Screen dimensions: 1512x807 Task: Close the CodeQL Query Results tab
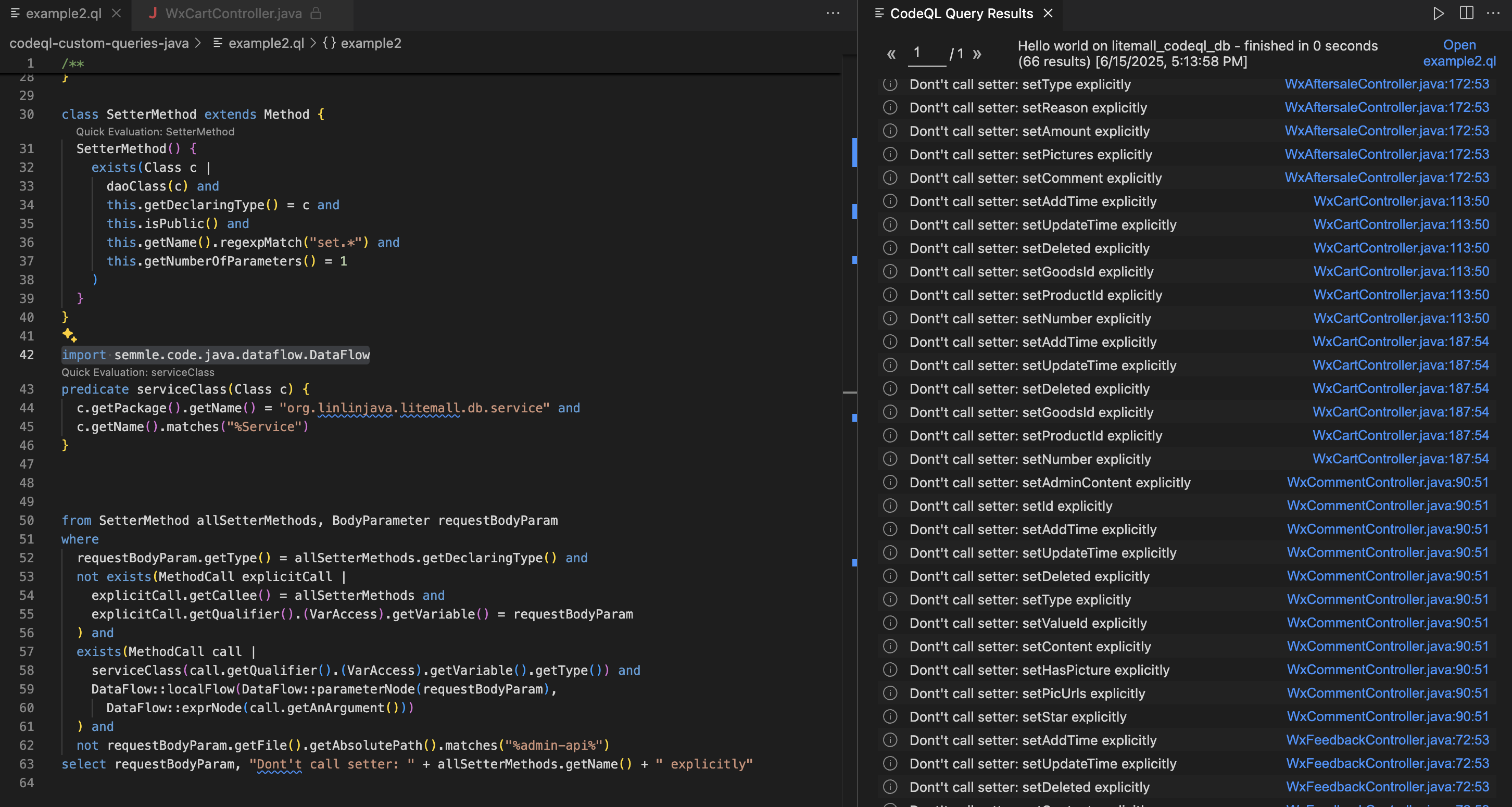[1048, 13]
